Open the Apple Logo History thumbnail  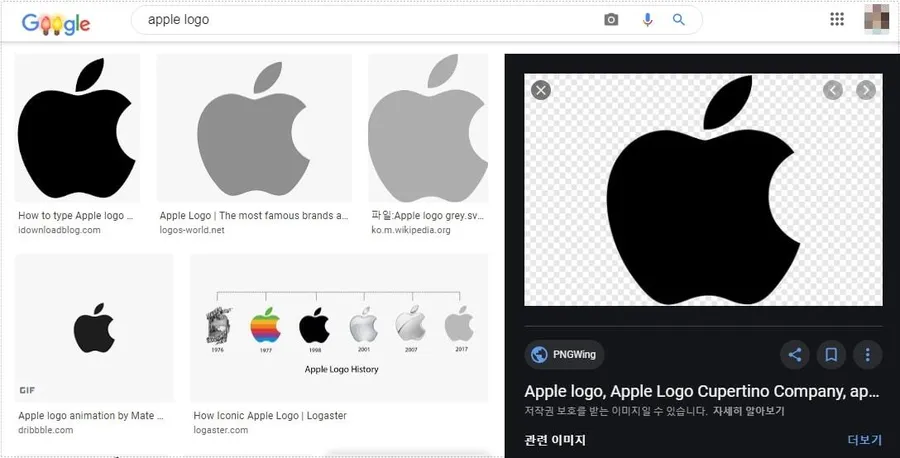[x=339, y=328]
